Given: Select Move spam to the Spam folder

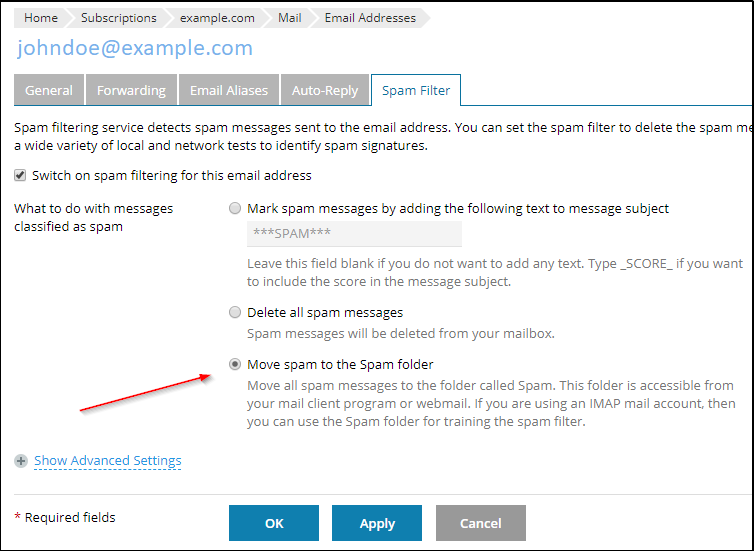Looking at the screenshot, I should pyautogui.click(x=235, y=364).
